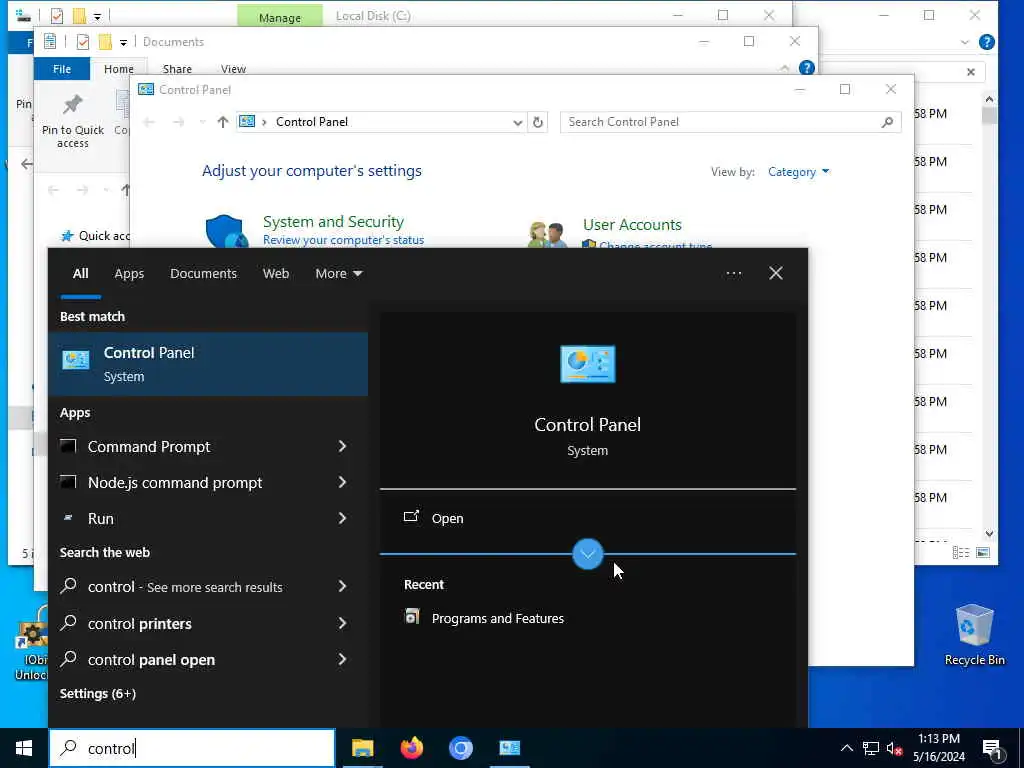This screenshot has height=768, width=1024.
Task: Open the notification center icon
Action: [991, 748]
